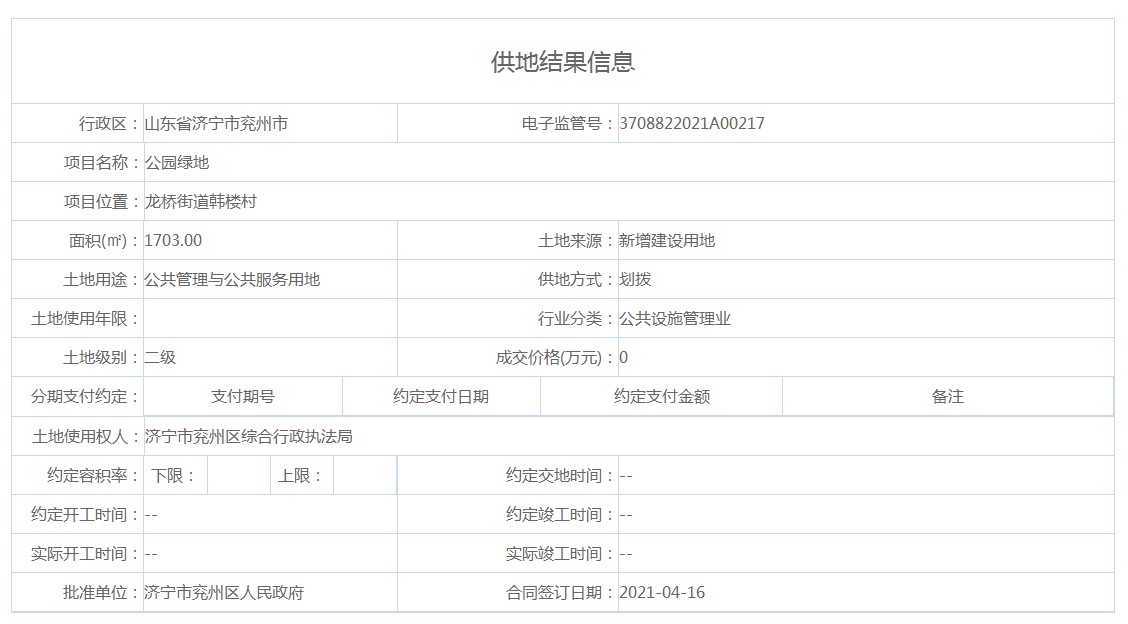Viewport: 1128px width, 624px height.
Task: Click the 约定支付日期 column header
Action: pyautogui.click(x=441, y=397)
